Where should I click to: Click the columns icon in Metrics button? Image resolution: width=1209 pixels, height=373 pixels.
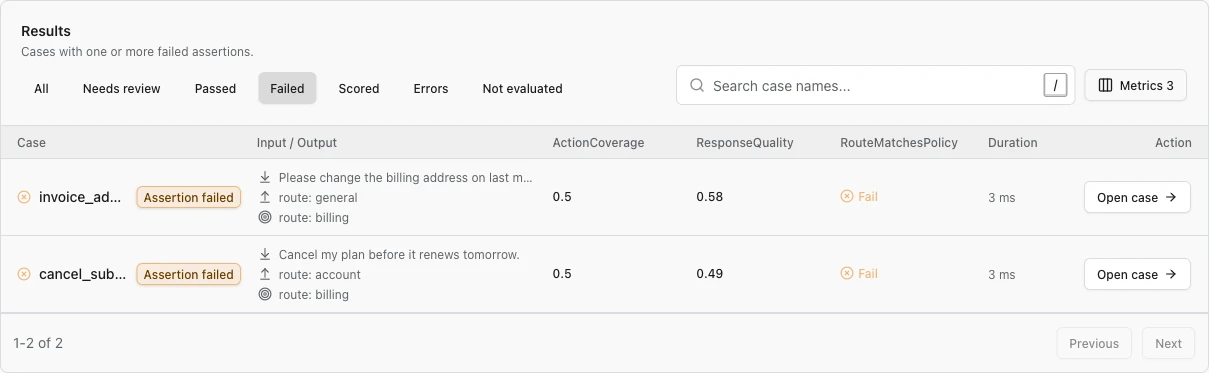click(x=1105, y=86)
